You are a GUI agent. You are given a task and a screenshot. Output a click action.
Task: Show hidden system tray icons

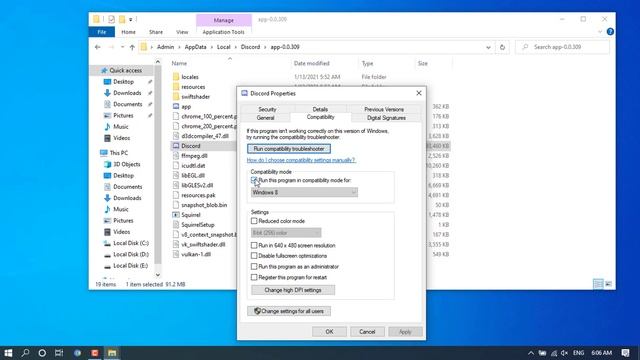click(531, 353)
